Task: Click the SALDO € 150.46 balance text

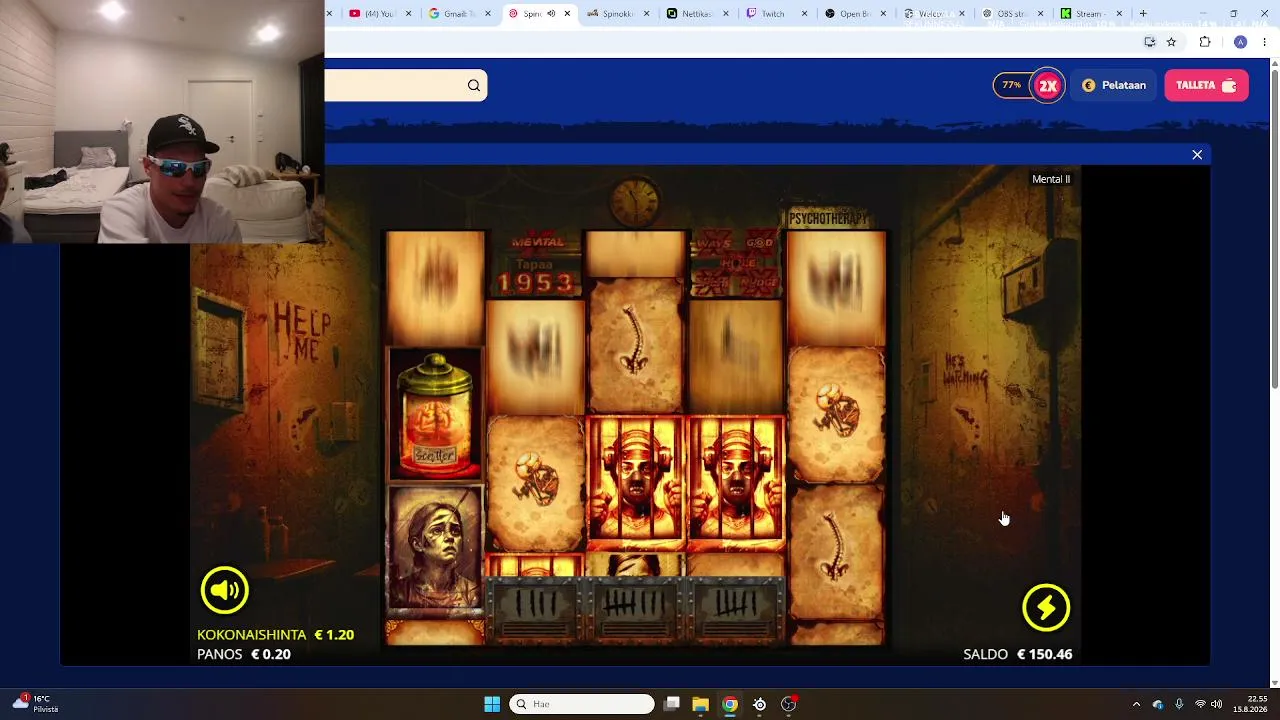Action: point(1017,654)
